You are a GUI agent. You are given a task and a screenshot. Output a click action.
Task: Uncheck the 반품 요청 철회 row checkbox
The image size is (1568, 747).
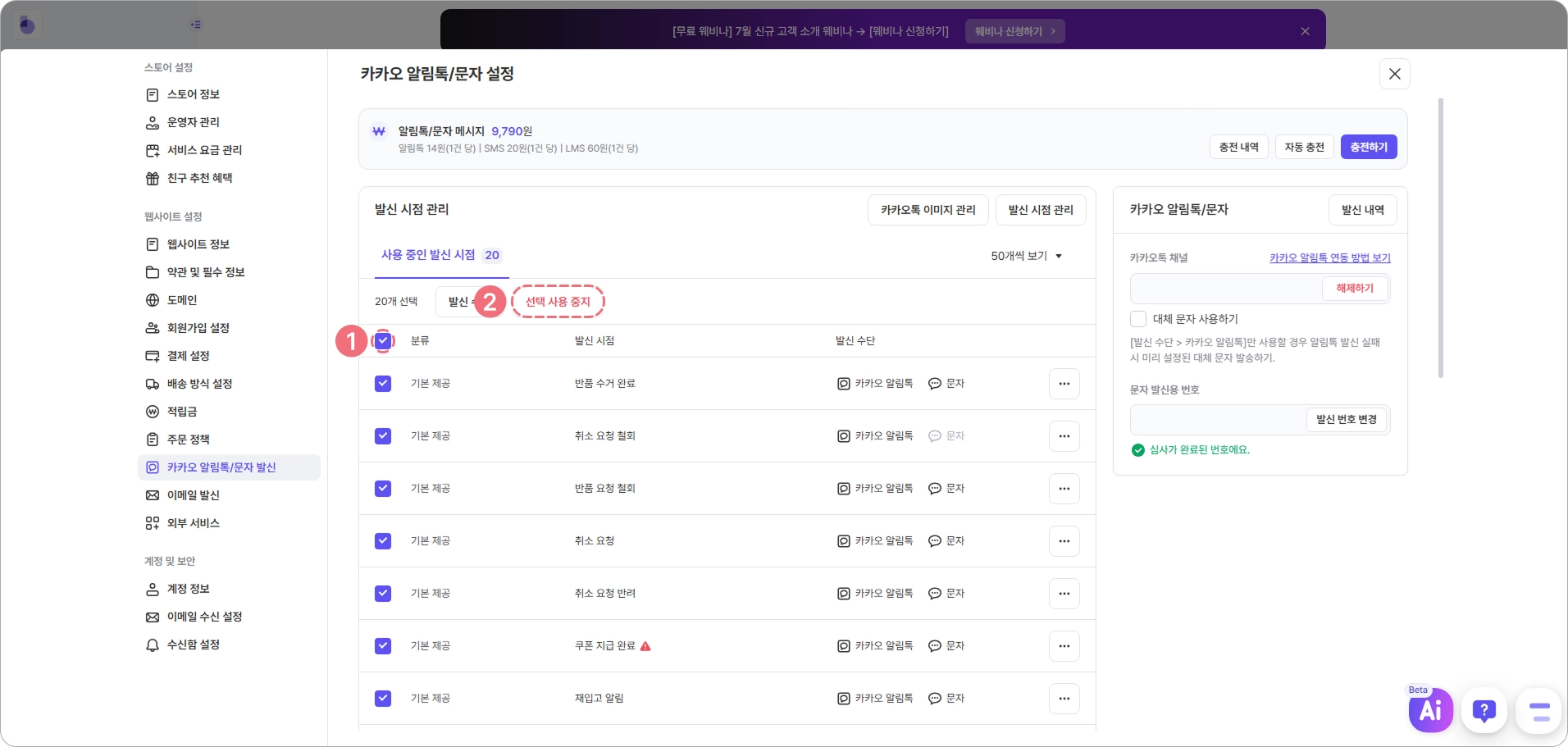click(383, 489)
